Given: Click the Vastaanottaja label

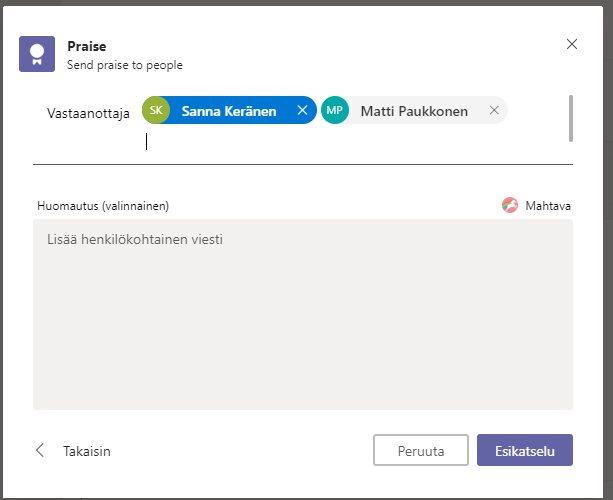Looking at the screenshot, I should point(88,113).
